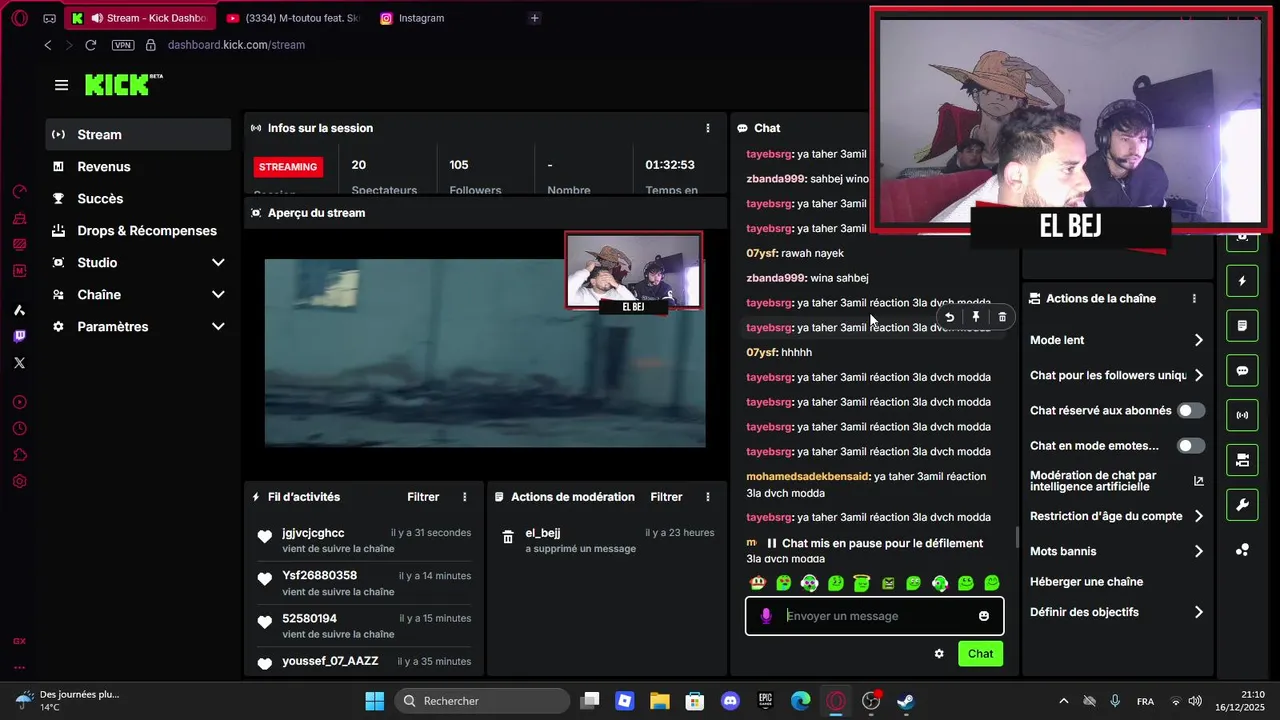Click the purple microphone icon in chat input
Screen dimensions: 1280x720
766,616
